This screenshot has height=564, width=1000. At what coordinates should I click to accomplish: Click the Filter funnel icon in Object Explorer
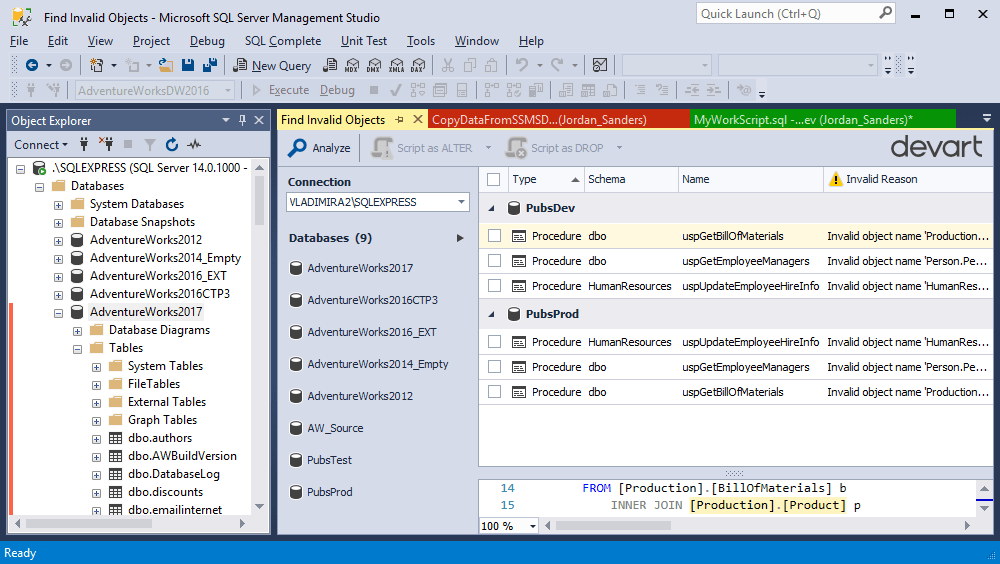[x=150, y=145]
